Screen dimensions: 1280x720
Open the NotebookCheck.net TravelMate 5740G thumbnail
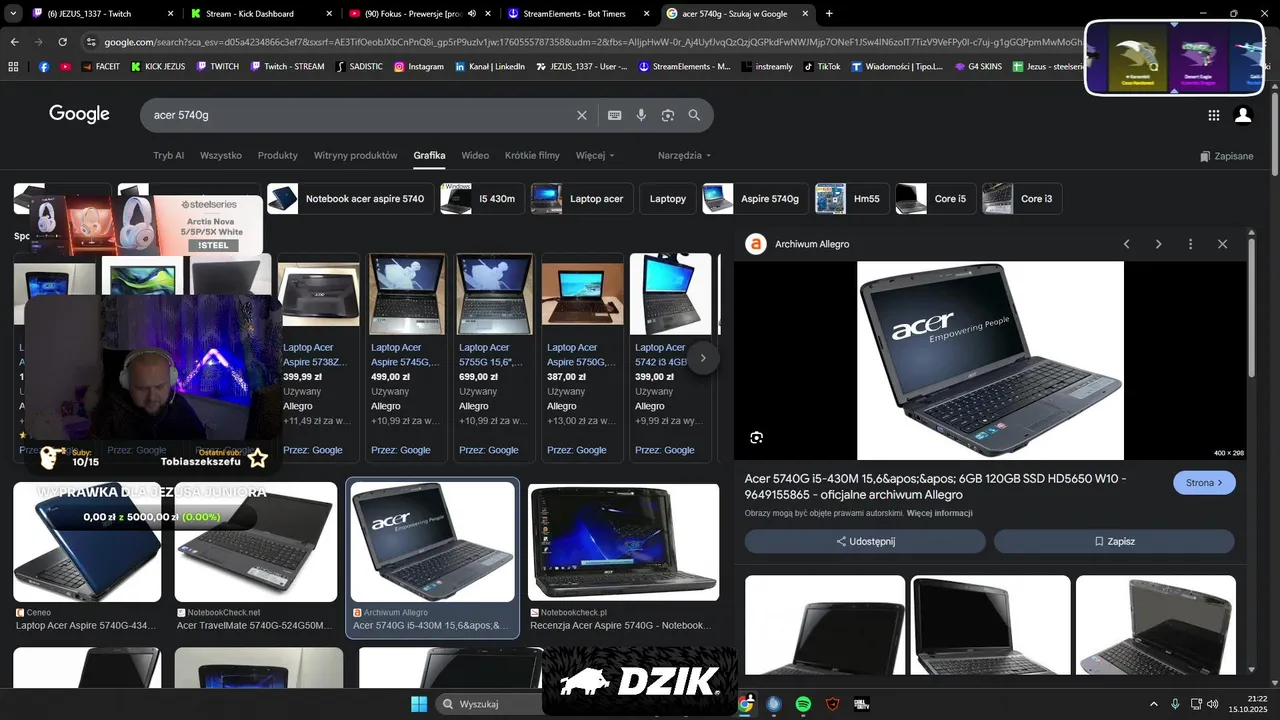[256, 542]
